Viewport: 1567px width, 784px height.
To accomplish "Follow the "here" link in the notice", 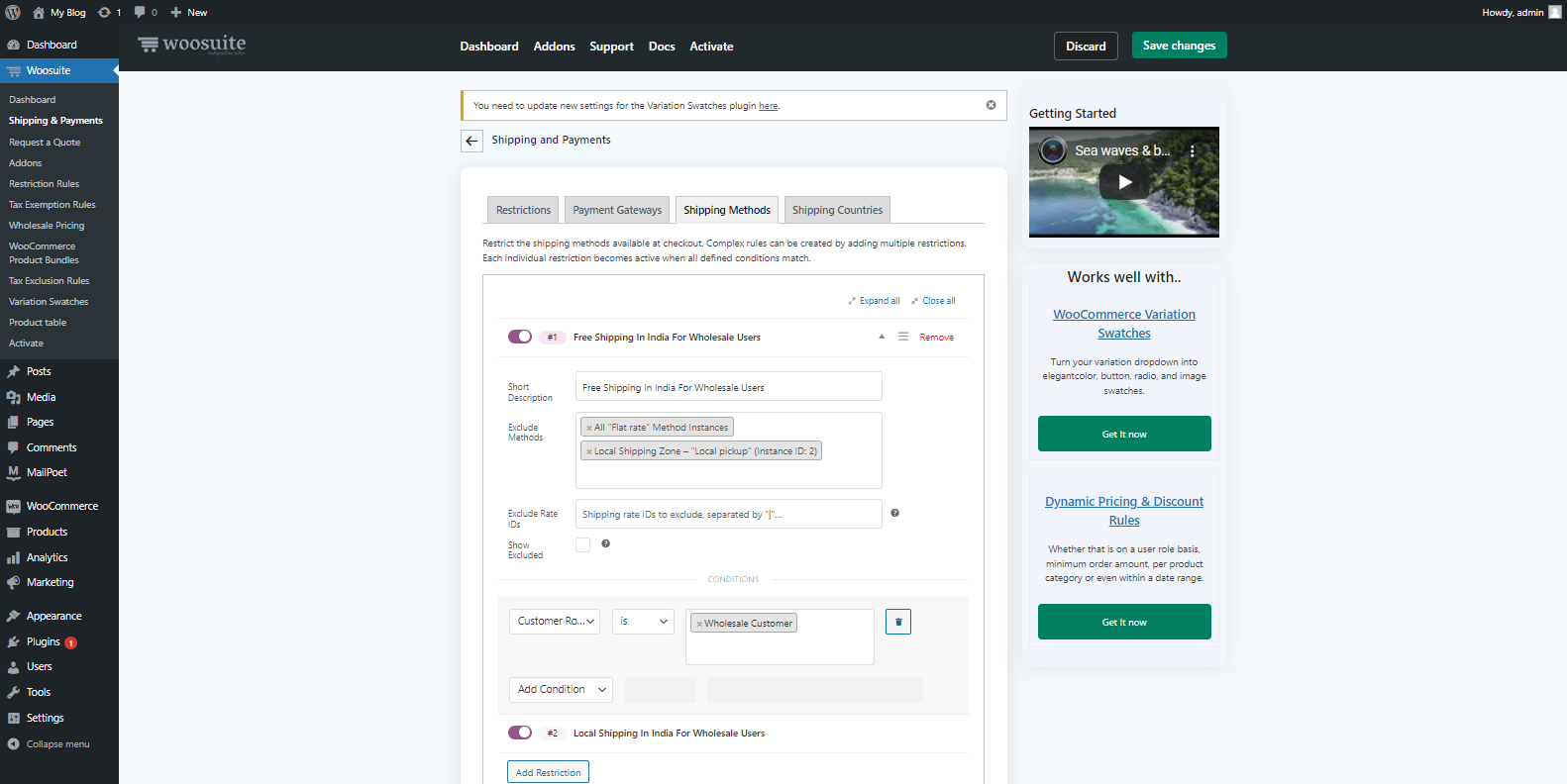I will pyautogui.click(x=769, y=106).
